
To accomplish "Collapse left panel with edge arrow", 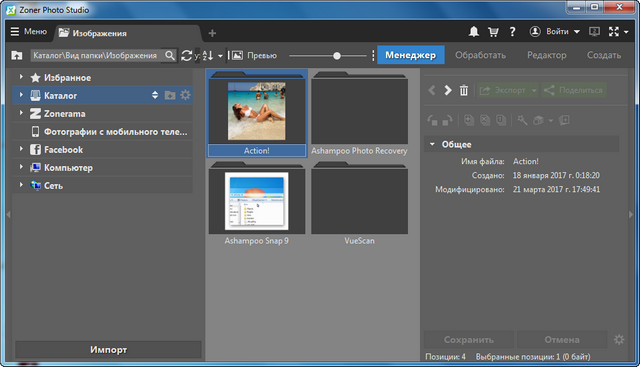I will (x=8, y=214).
